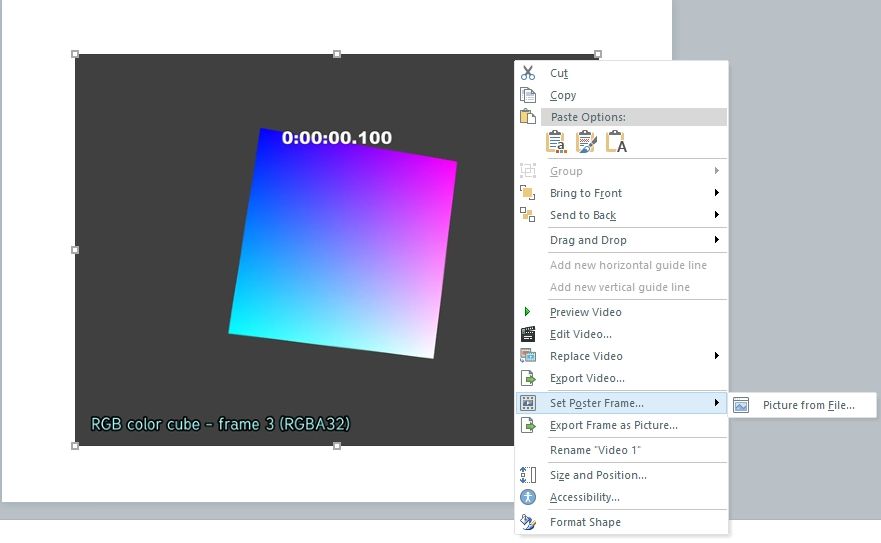Choose Cut from the context menu

pyautogui.click(x=621, y=73)
